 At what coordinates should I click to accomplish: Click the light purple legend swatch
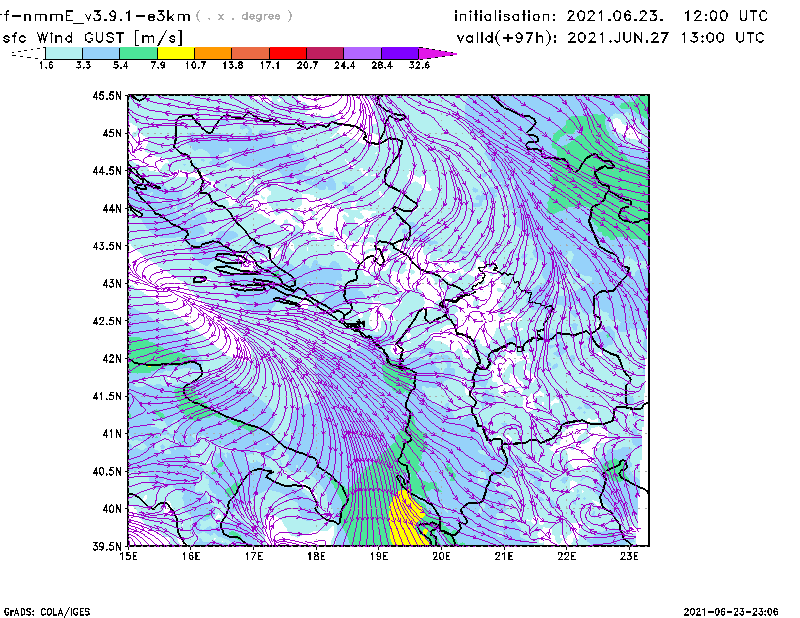(x=362, y=53)
